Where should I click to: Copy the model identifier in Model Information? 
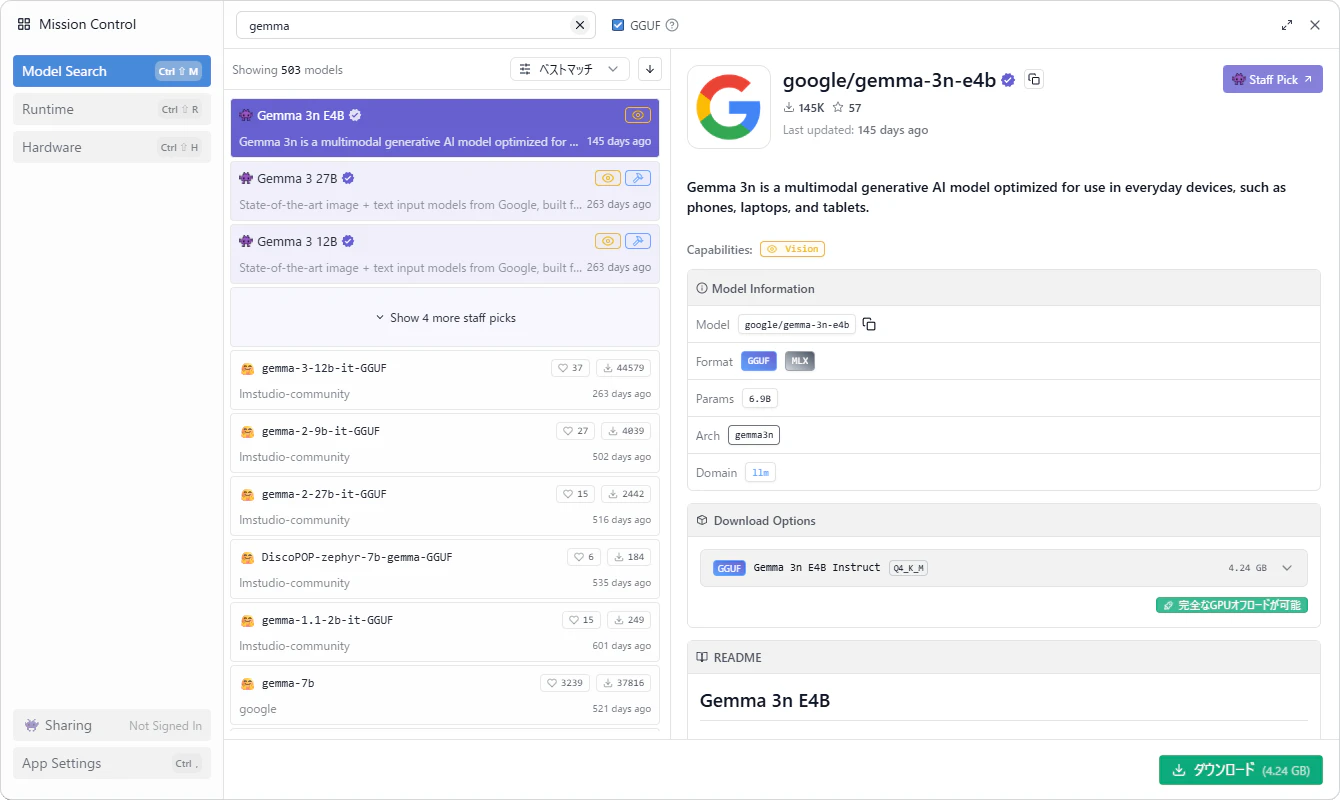pos(869,324)
